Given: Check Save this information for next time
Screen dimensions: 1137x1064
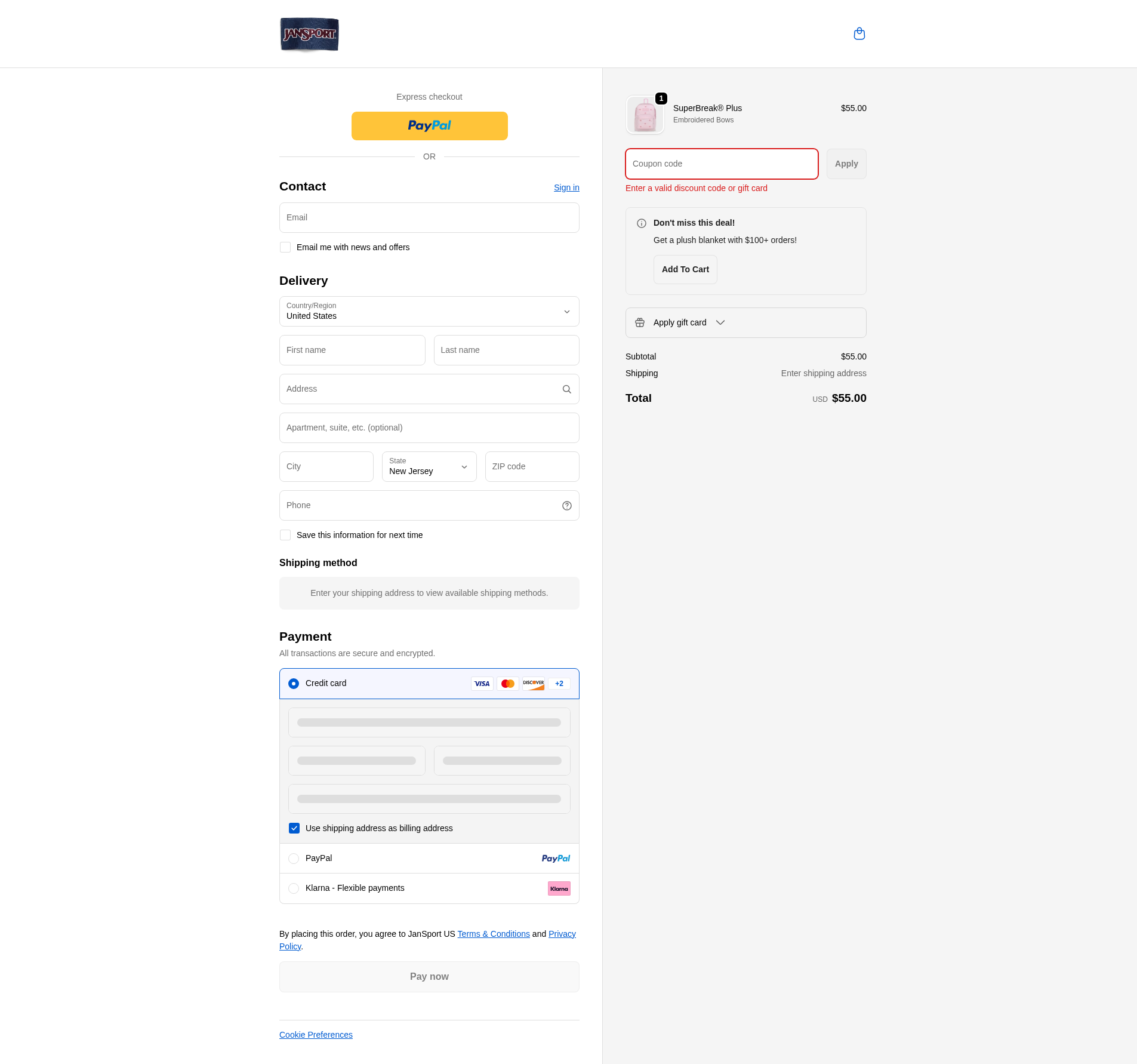Looking at the screenshot, I should pos(285,535).
